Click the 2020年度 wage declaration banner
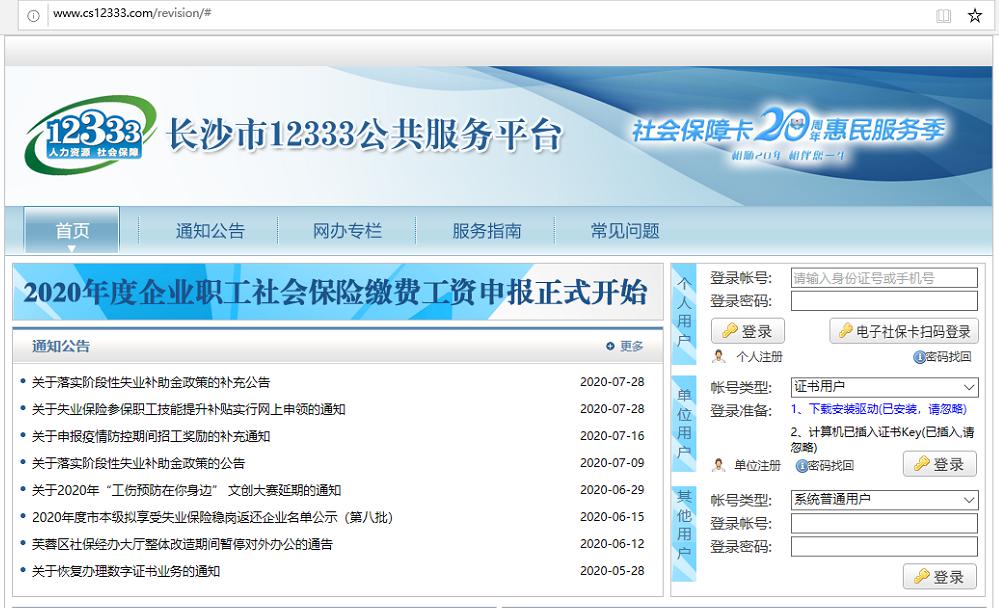Viewport: 999px width, 608px height. coord(336,292)
